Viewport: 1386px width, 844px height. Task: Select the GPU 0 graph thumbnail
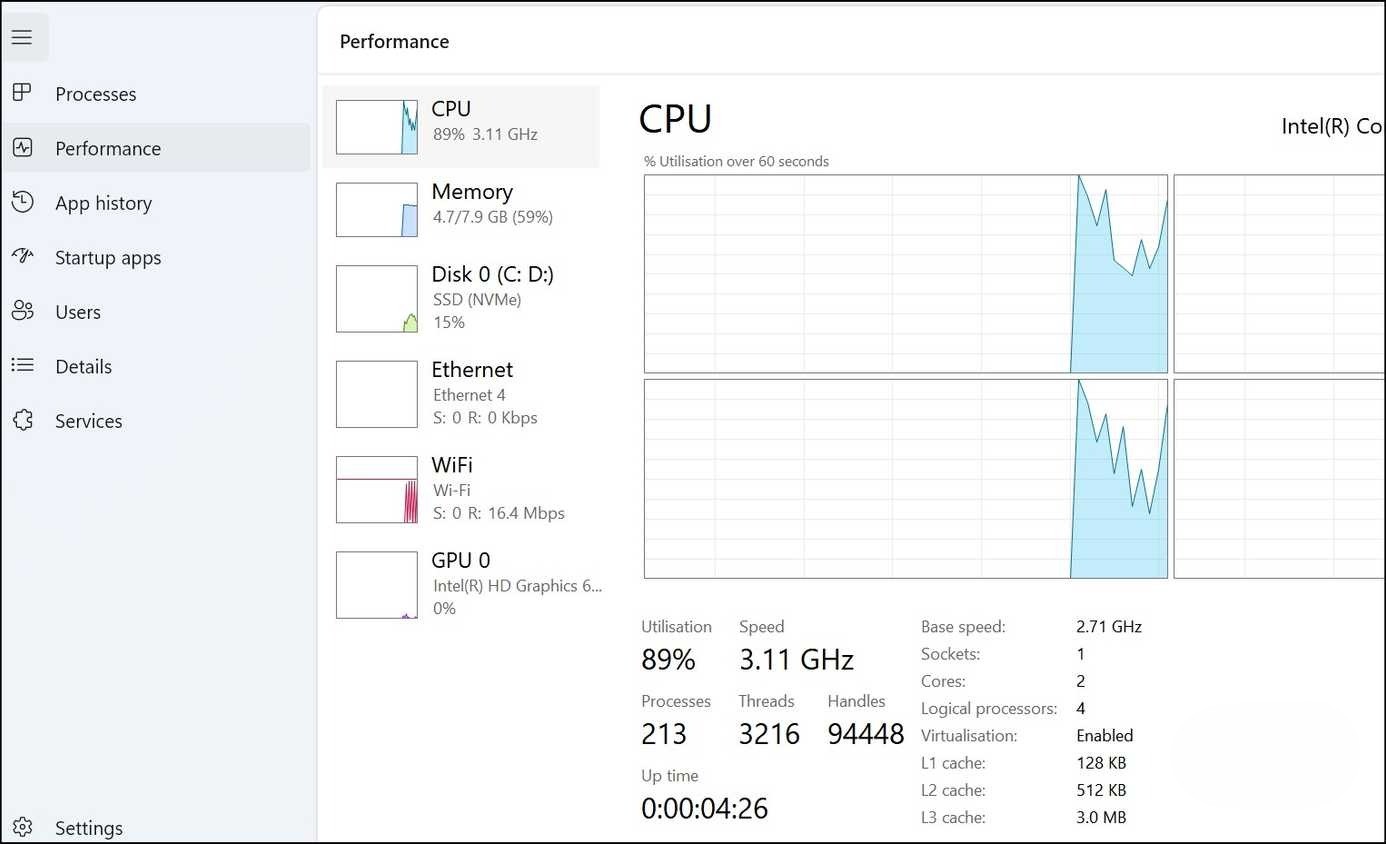click(x=377, y=585)
